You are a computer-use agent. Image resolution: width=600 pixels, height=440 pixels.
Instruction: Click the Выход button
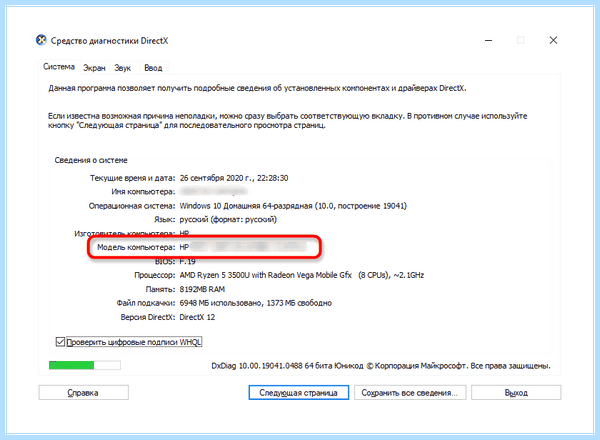click(x=516, y=393)
